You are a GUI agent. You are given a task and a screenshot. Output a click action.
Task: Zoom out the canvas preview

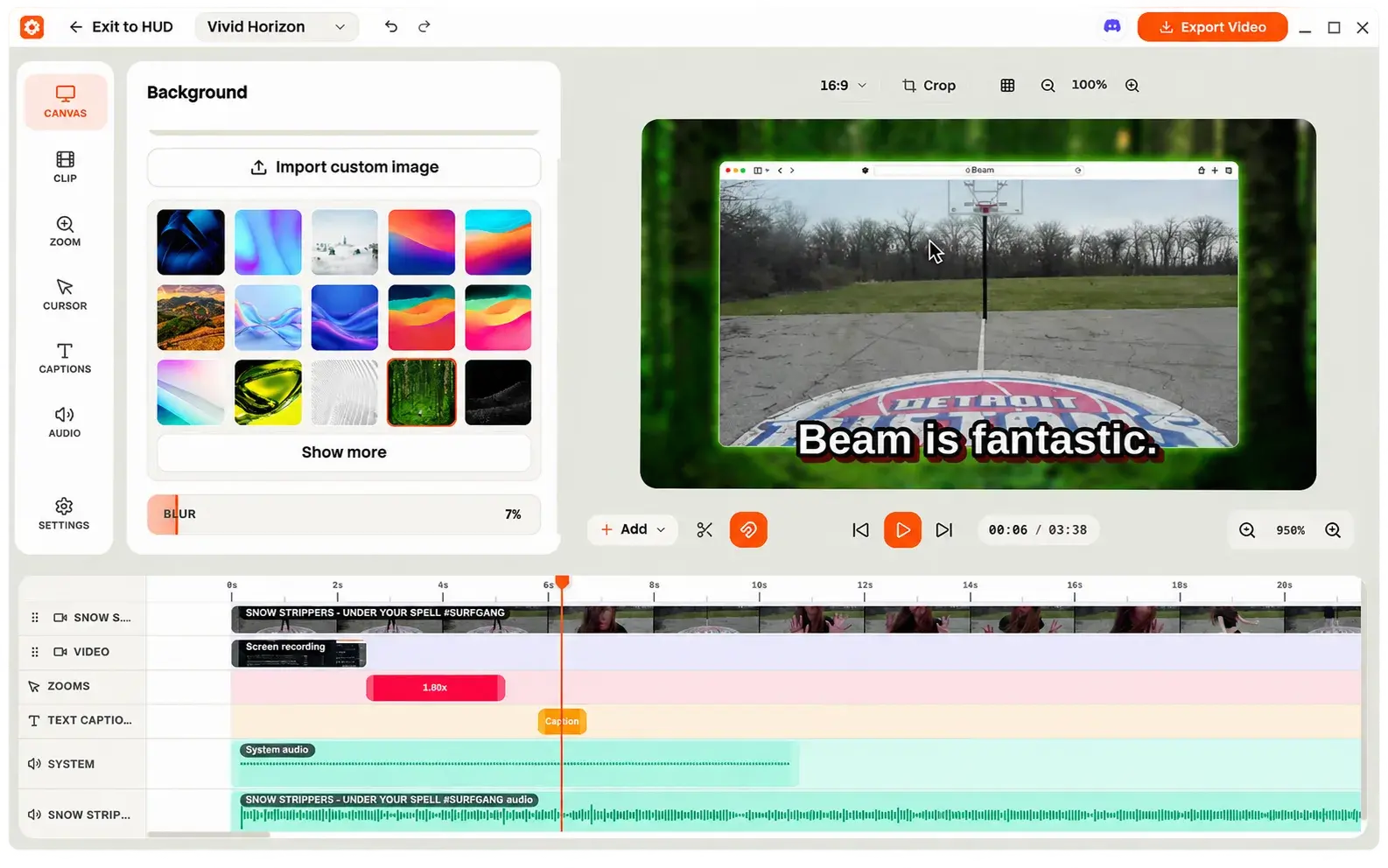pyautogui.click(x=1048, y=86)
